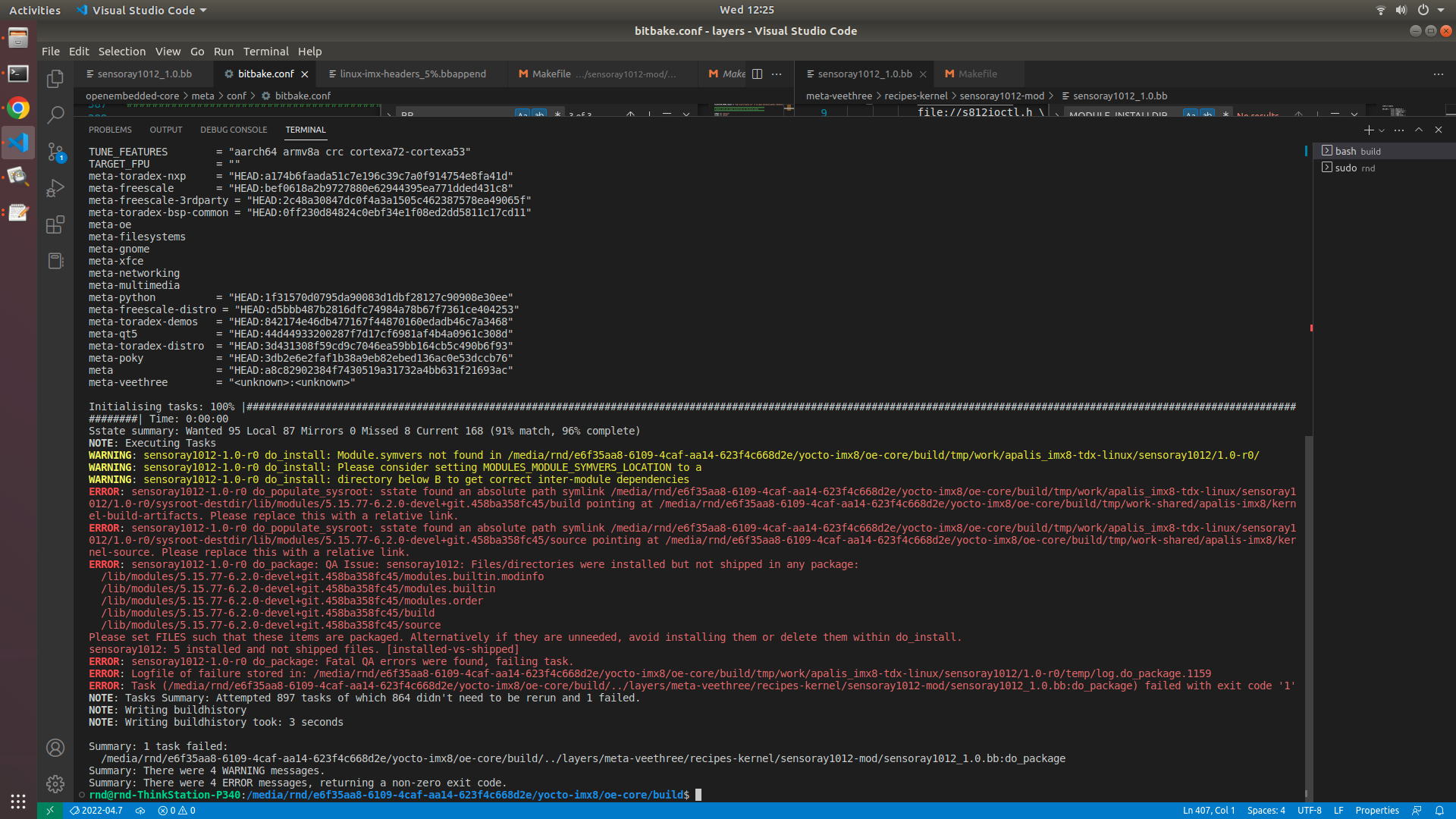Close the right sensoray1012_1.0.bb tab
This screenshot has height=819, width=1456.
pyautogui.click(x=923, y=74)
